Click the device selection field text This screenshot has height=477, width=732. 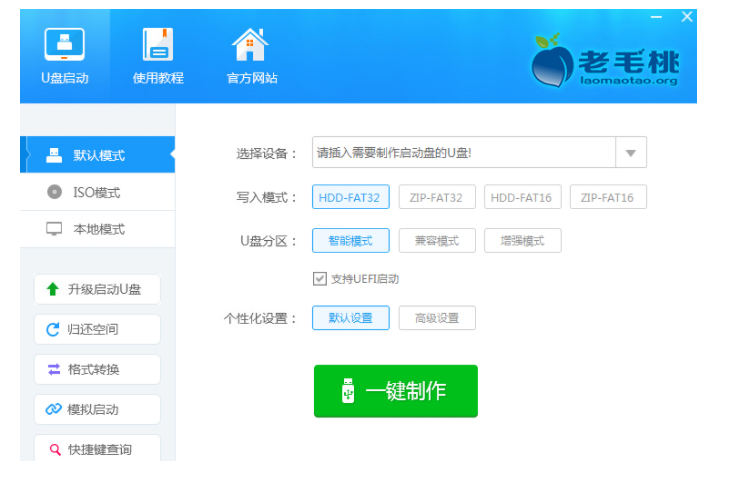pos(394,153)
